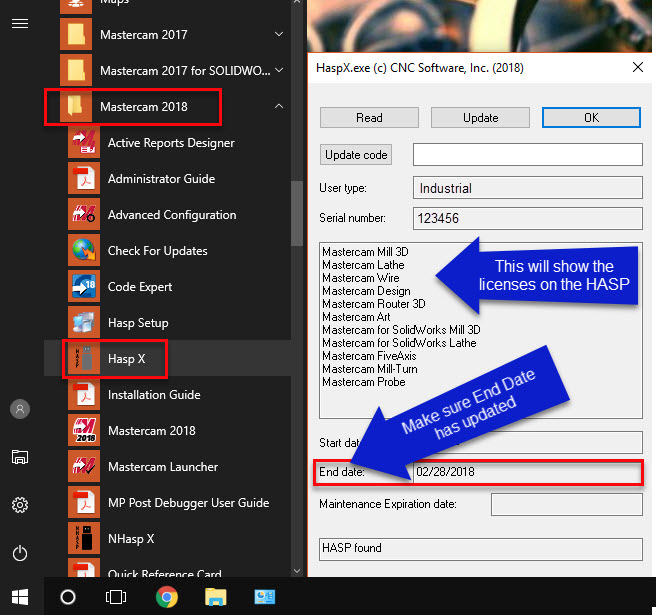Click the Update button in HaspX

pos(480,118)
